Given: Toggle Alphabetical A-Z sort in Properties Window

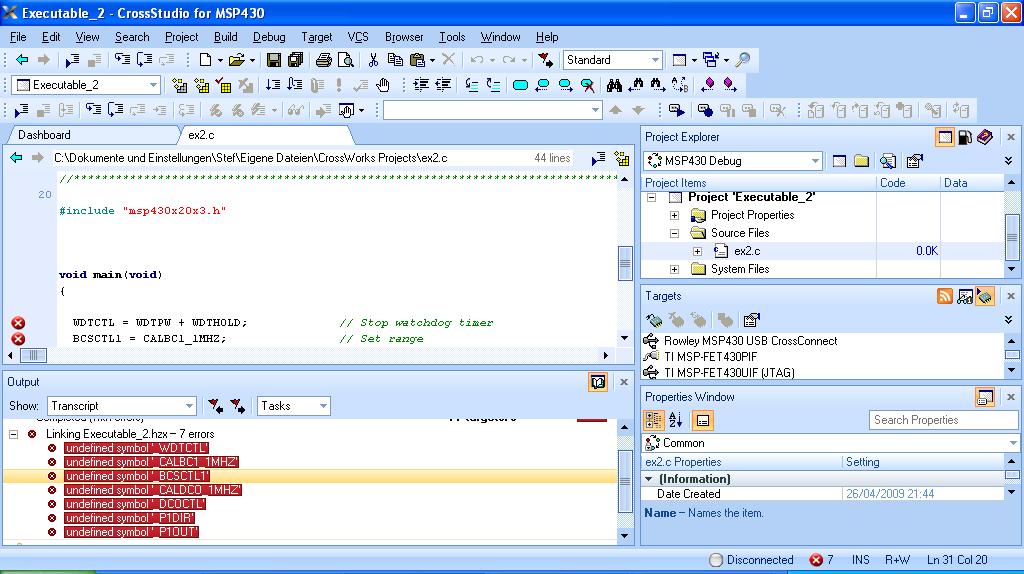Looking at the screenshot, I should (676, 421).
